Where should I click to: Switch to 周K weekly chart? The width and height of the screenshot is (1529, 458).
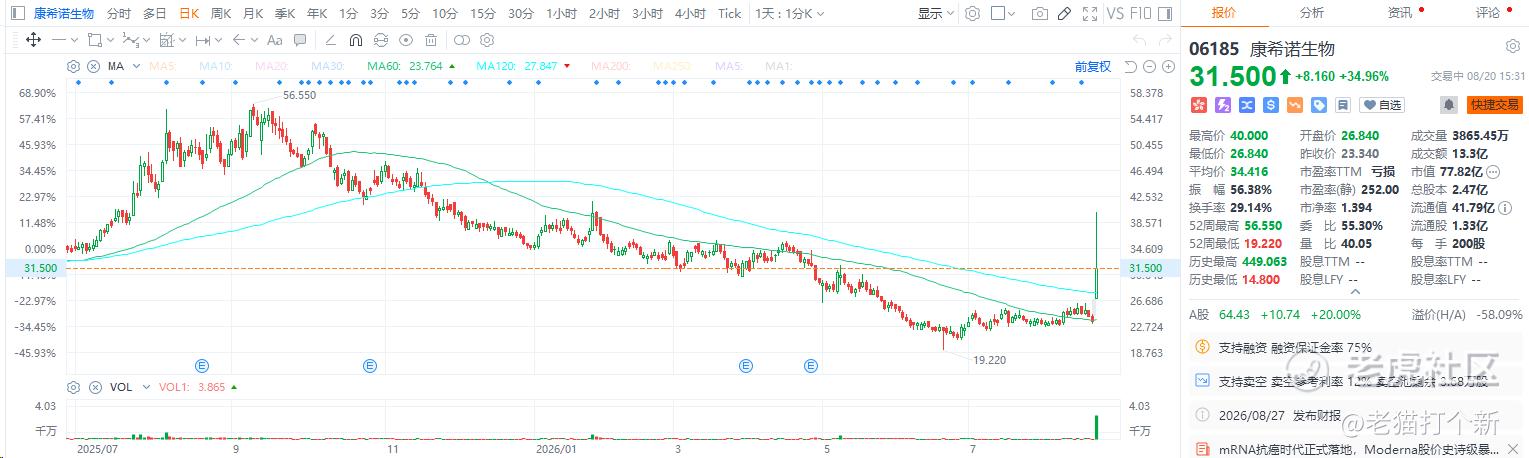click(x=221, y=14)
